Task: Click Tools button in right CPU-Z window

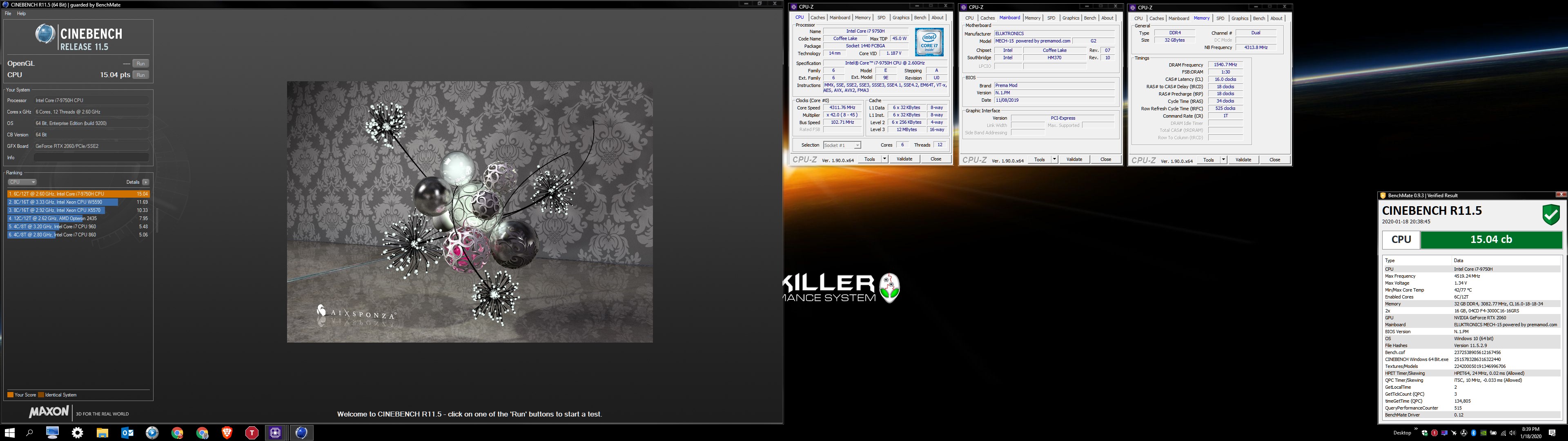Action: pyautogui.click(x=1209, y=160)
